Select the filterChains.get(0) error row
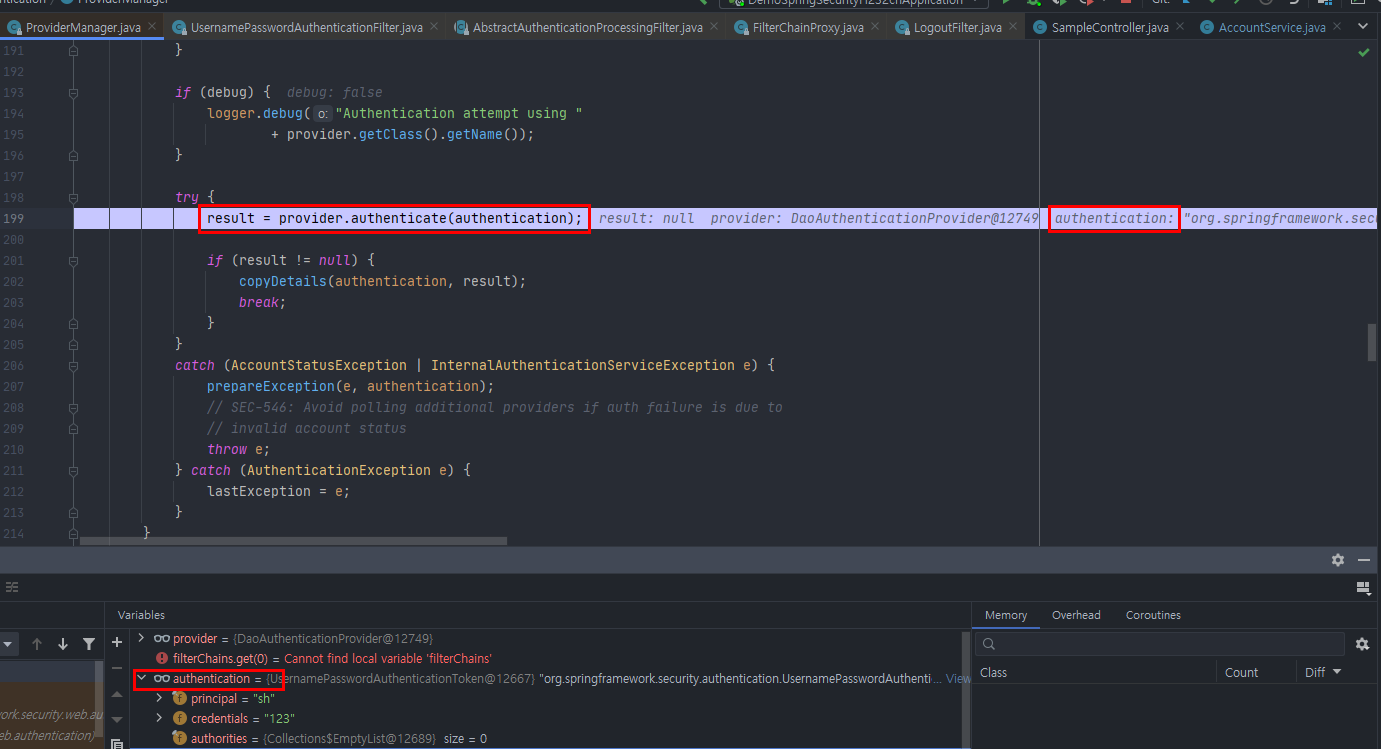 click(x=548, y=658)
